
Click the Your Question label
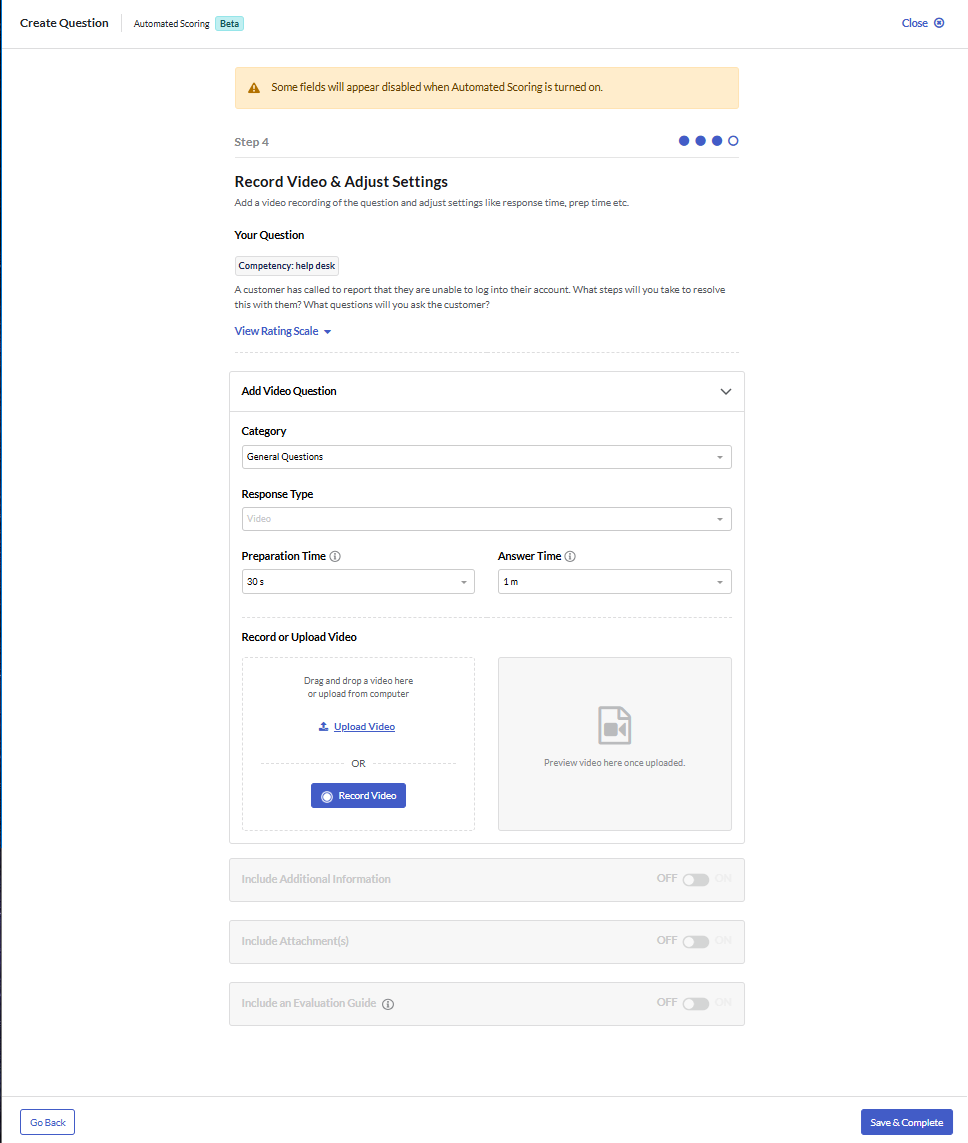pos(269,235)
